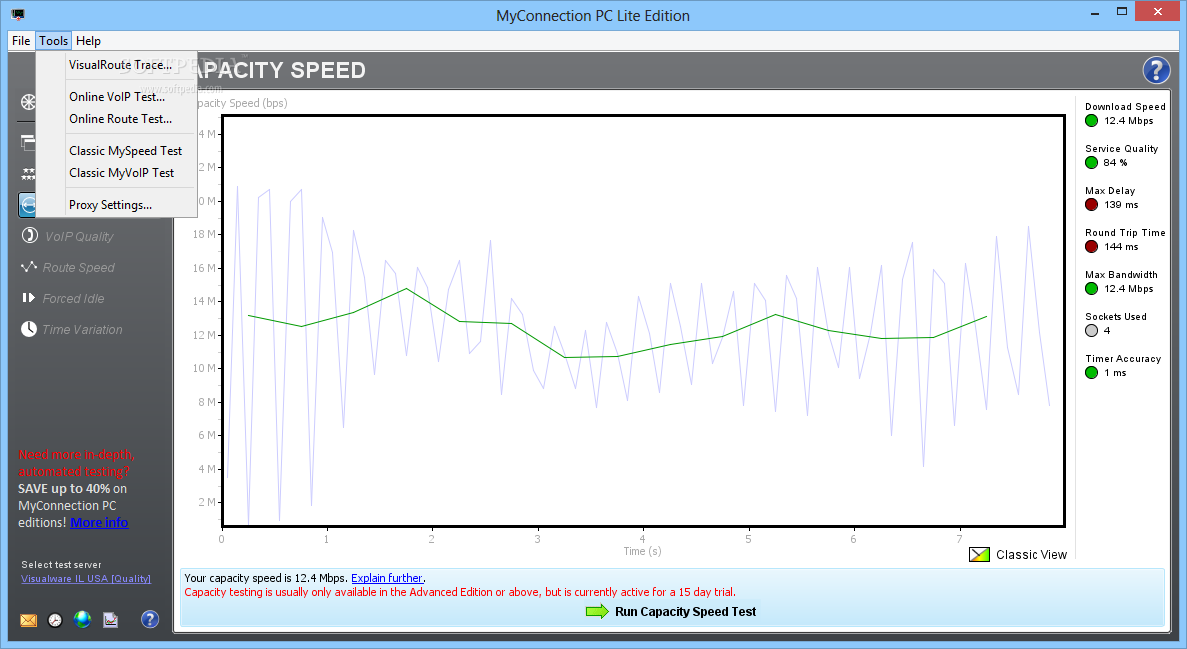Select the Time Variation sidebar label
This screenshot has height=649, width=1187.
[82, 329]
